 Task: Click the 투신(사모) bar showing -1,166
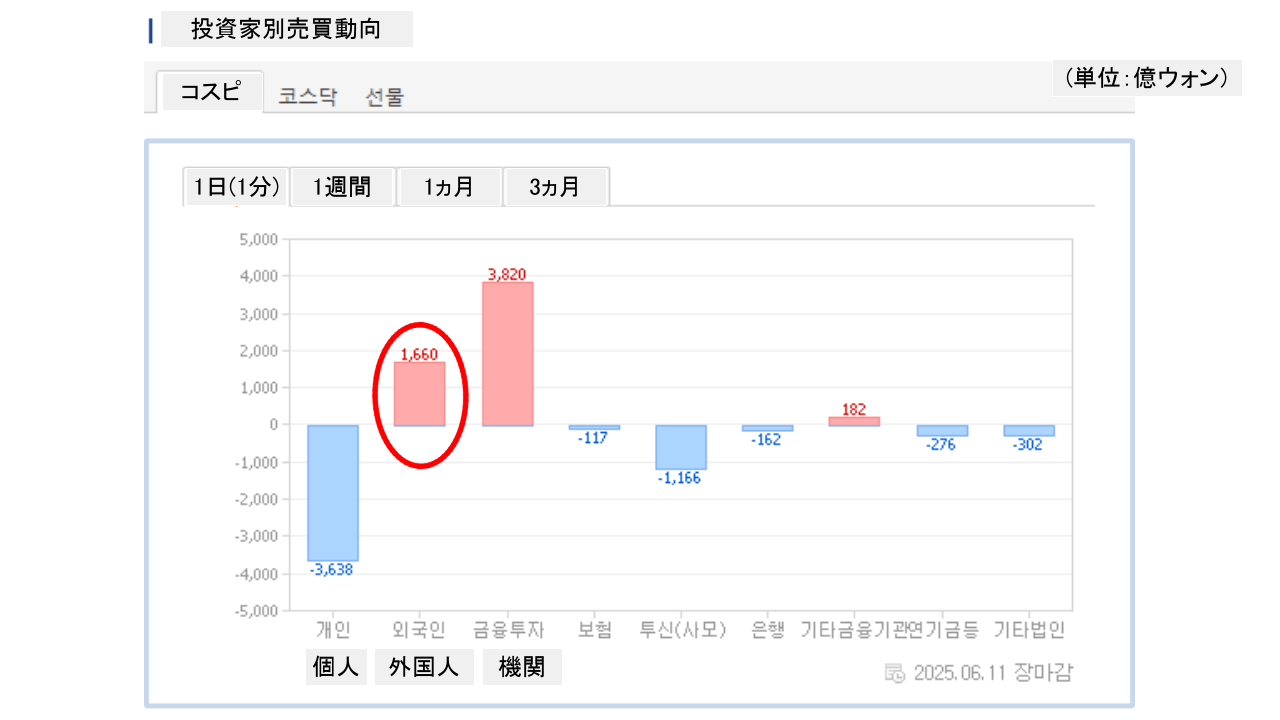(681, 447)
